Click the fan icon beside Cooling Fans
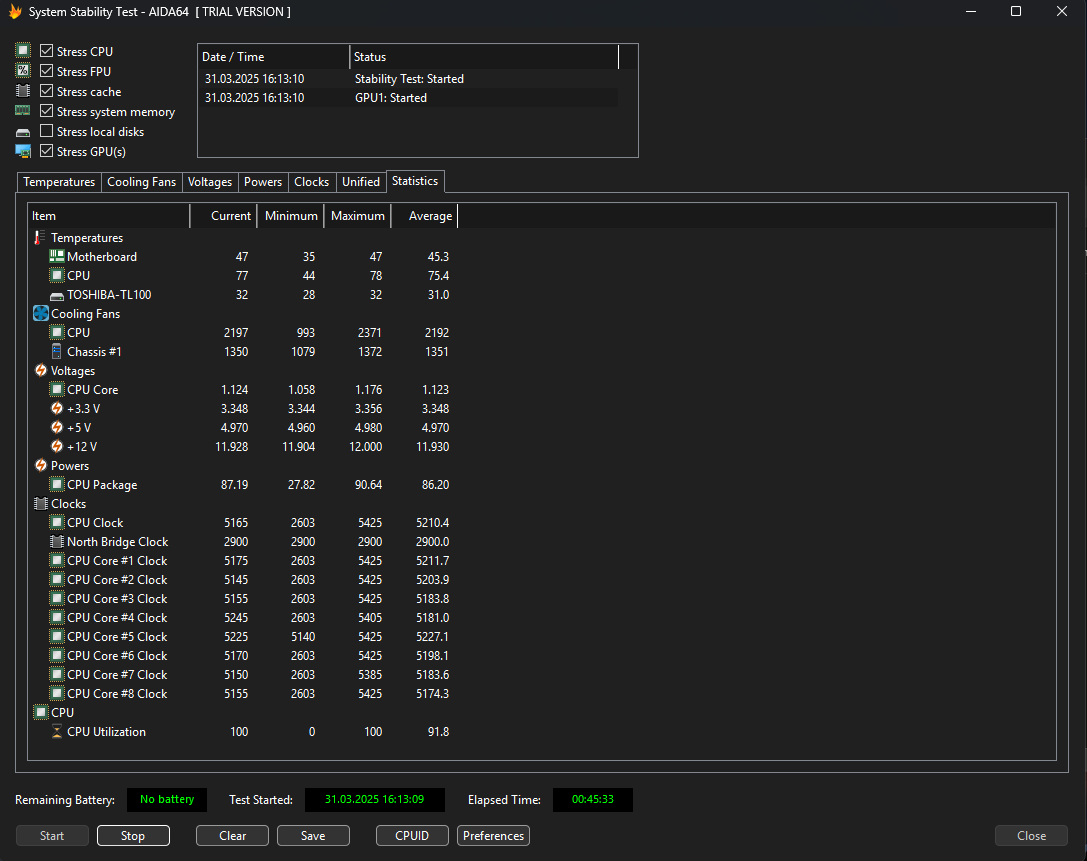Viewport: 1087px width, 861px height. (41, 313)
